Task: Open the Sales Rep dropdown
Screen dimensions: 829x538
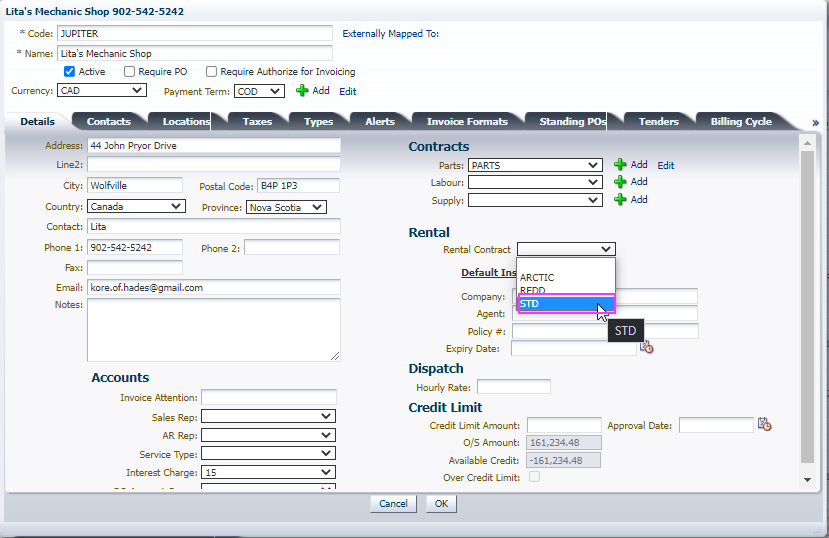Action: [268, 416]
